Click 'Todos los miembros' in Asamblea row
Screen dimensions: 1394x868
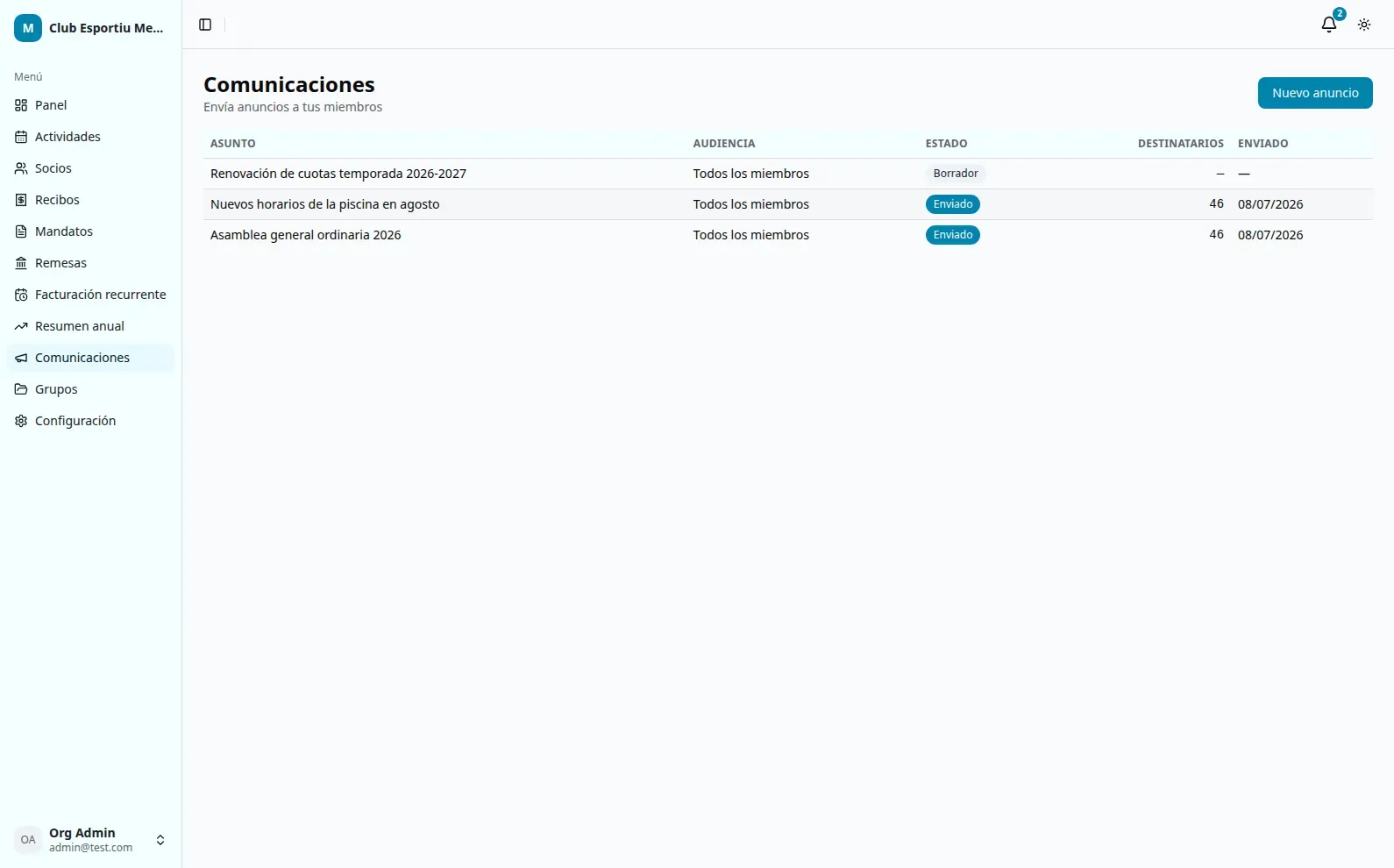[x=751, y=235]
